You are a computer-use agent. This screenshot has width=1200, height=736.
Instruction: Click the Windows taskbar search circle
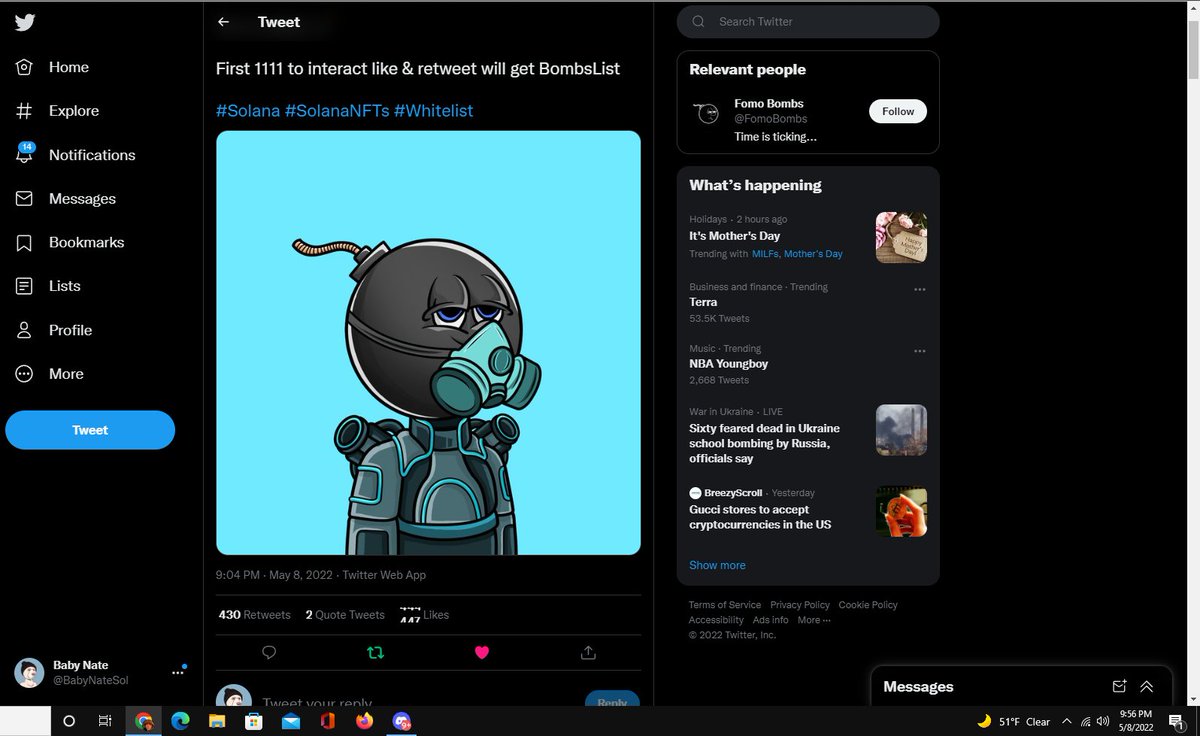[x=69, y=721]
